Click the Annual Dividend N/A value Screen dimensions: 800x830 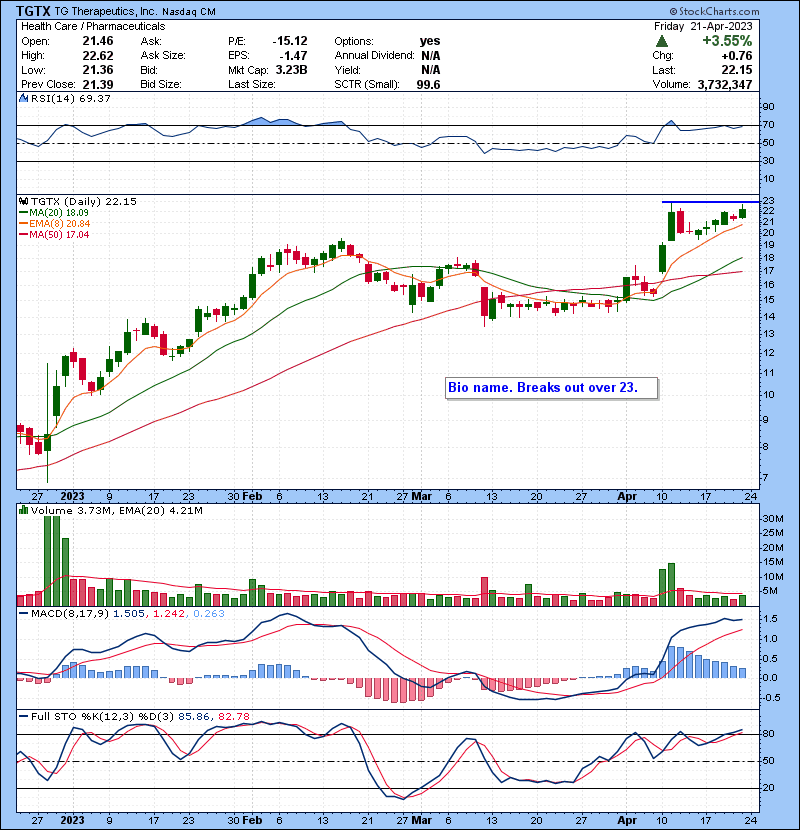click(x=430, y=56)
